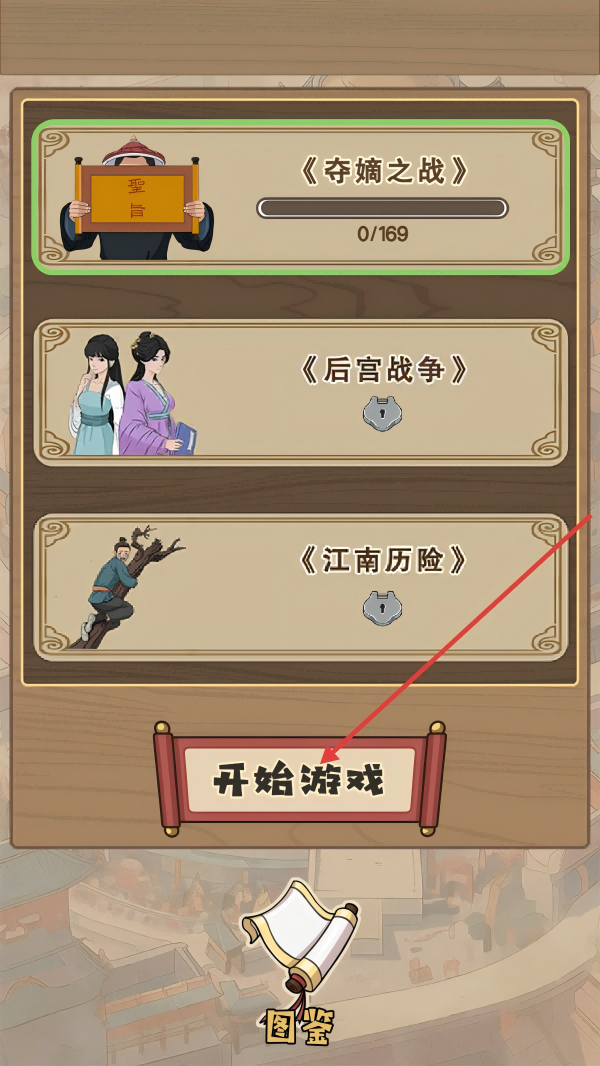Click the 0/169 progress counter

[x=383, y=235]
